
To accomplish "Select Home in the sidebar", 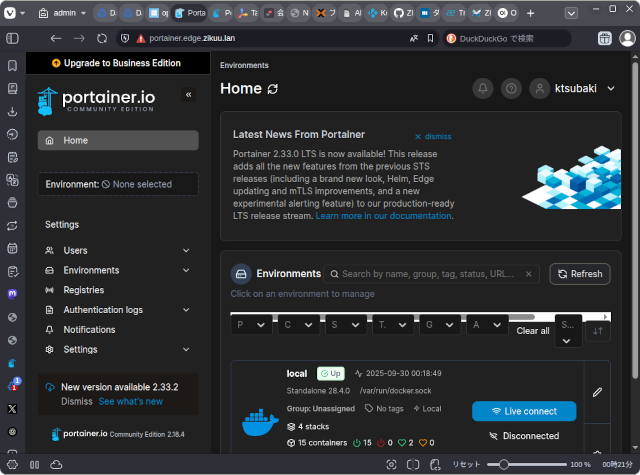I will 117,141.
